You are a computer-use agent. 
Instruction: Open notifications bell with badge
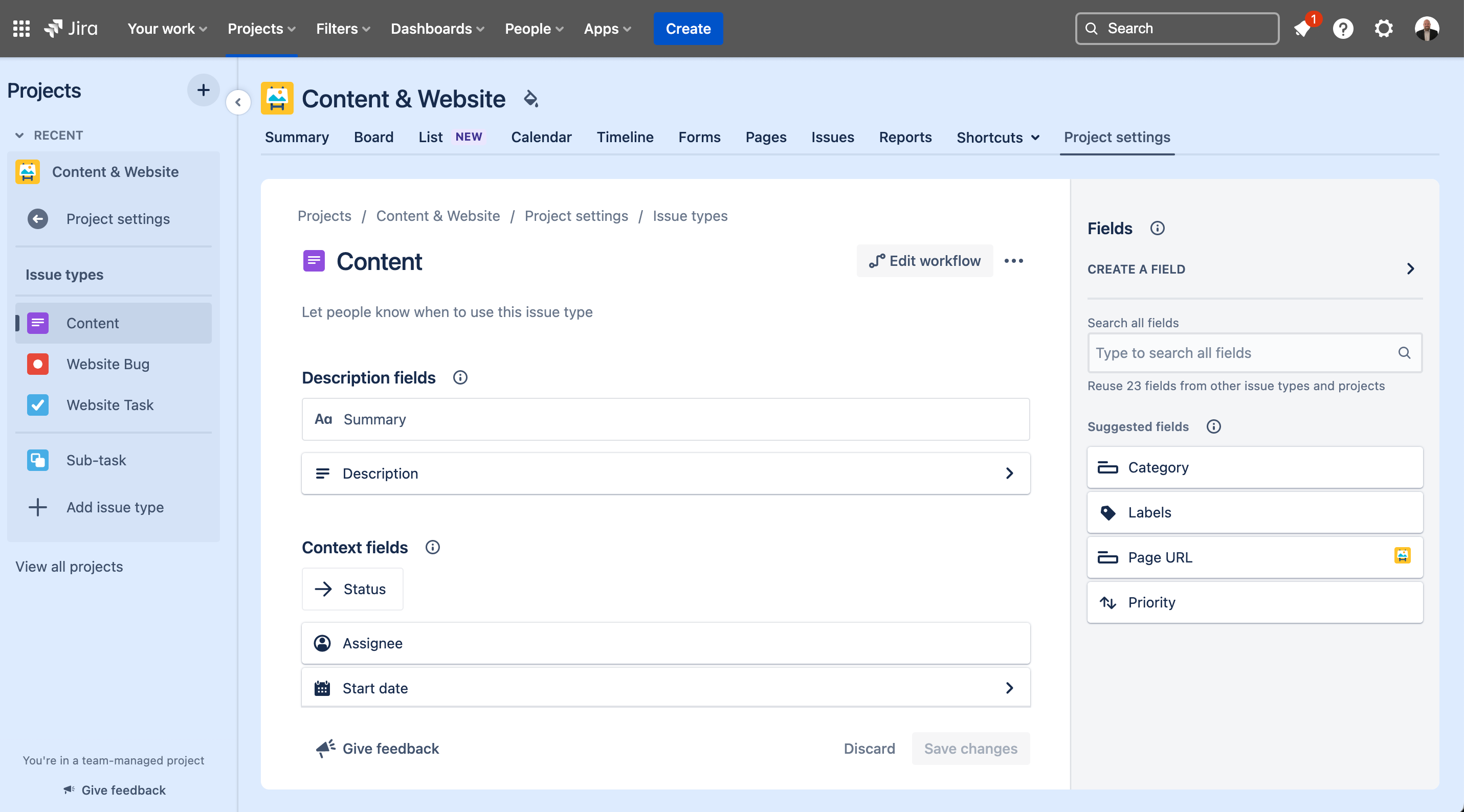[x=1302, y=29]
